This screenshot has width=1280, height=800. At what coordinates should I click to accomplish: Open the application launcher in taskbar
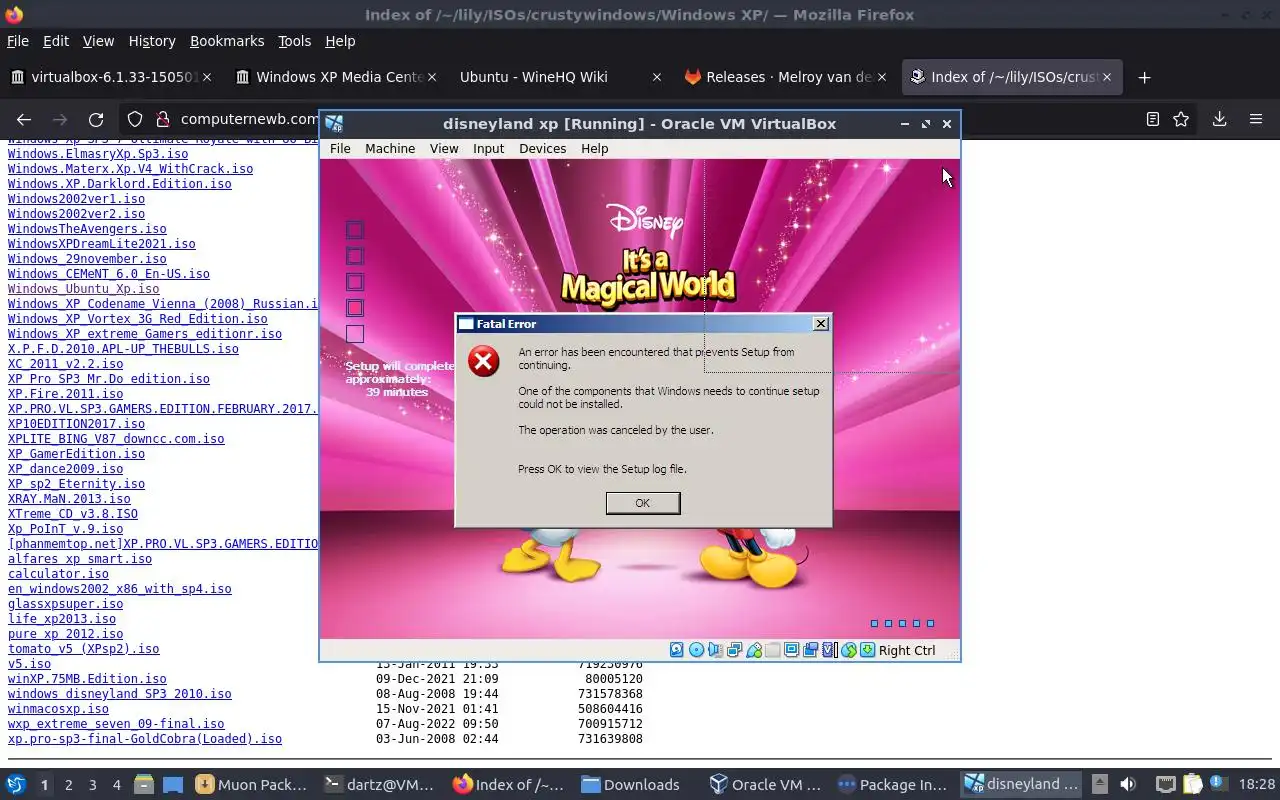point(15,785)
